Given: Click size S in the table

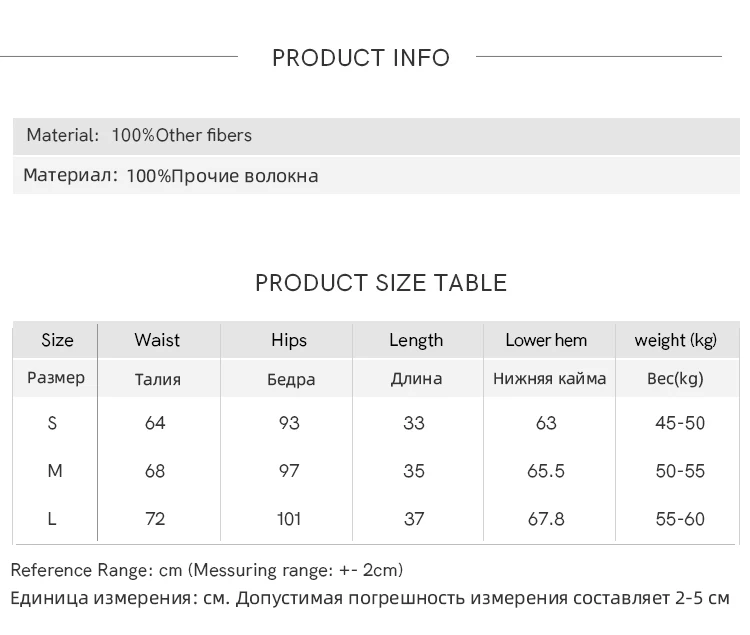Looking at the screenshot, I should (53, 423).
